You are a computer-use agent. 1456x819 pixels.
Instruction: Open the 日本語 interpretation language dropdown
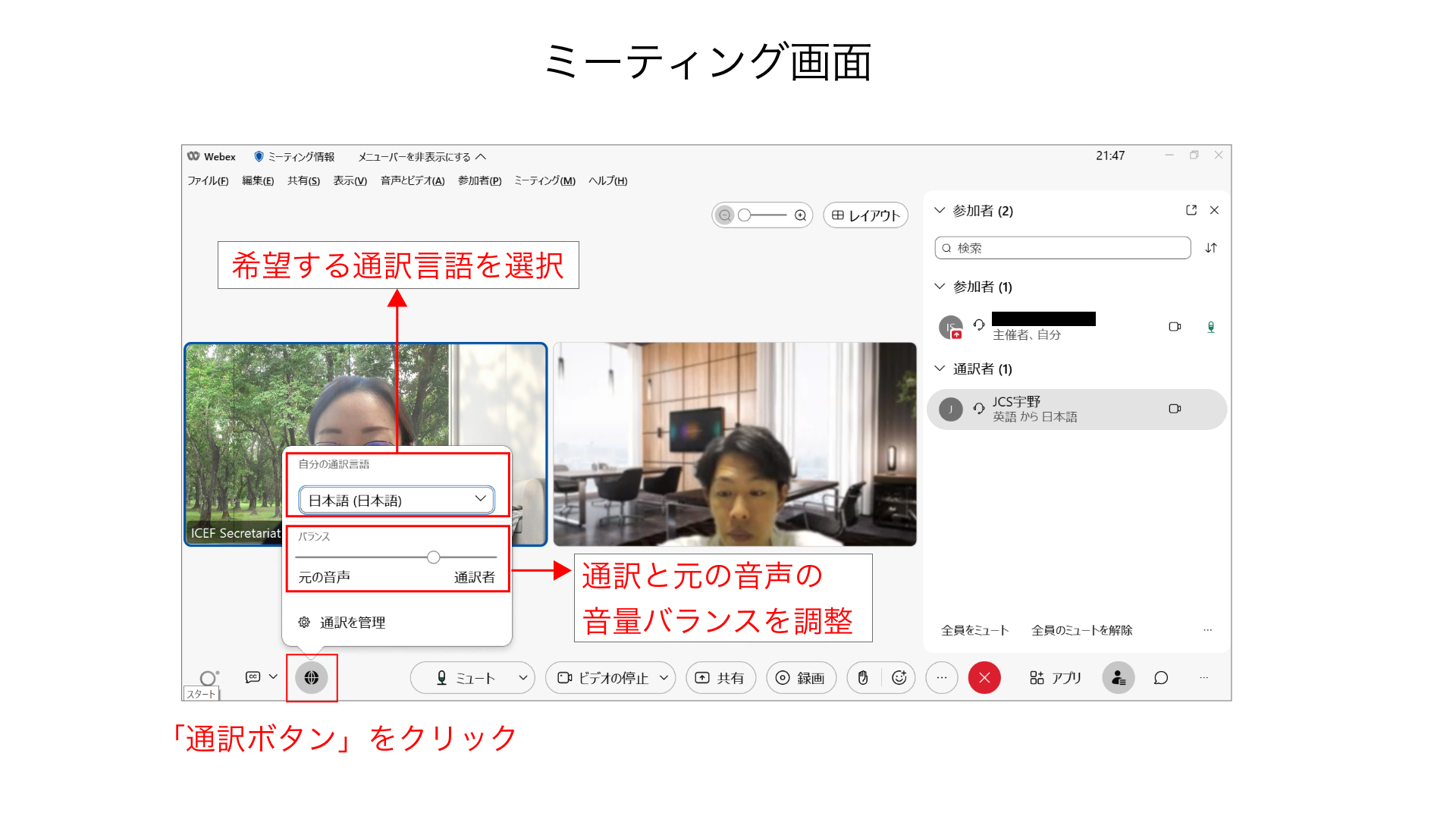[397, 500]
